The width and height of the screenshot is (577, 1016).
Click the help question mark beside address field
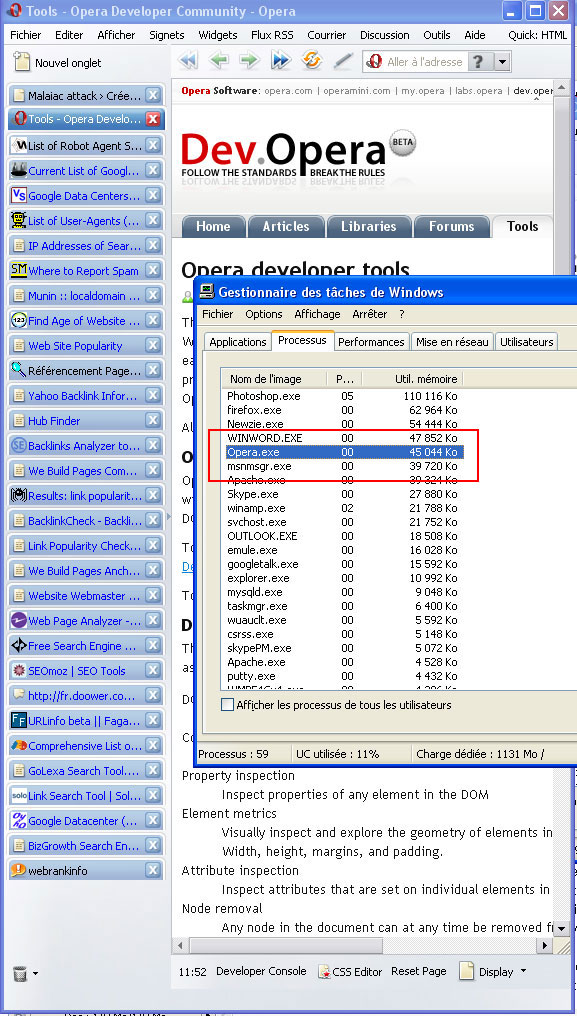pyautogui.click(x=478, y=62)
